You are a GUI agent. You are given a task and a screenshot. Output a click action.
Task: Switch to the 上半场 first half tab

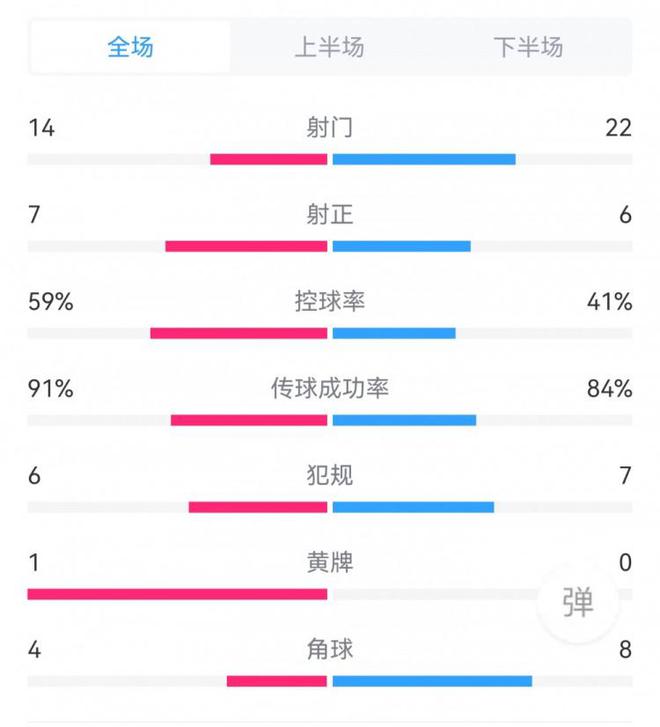click(x=329, y=47)
